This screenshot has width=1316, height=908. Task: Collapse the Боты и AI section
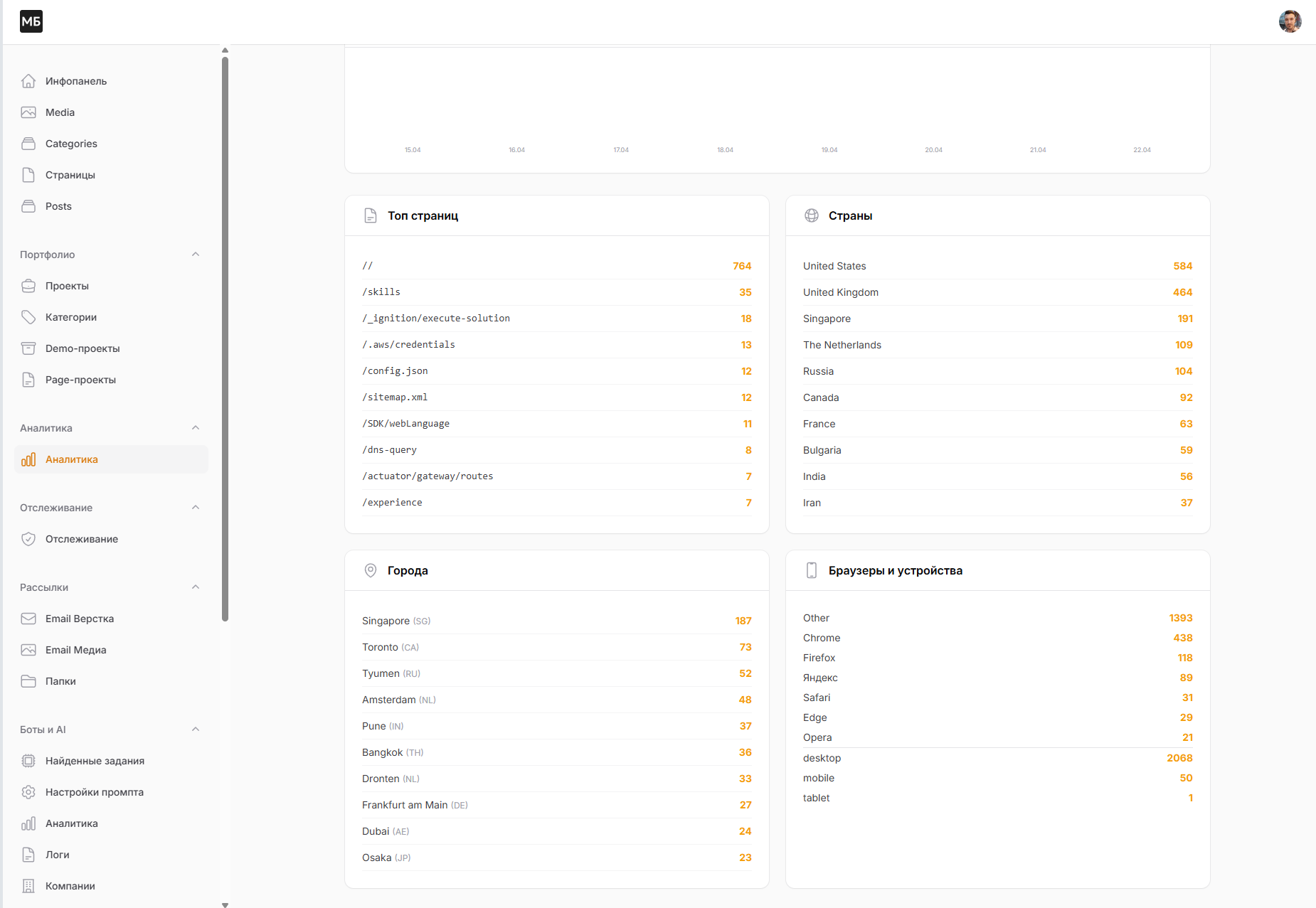(196, 730)
